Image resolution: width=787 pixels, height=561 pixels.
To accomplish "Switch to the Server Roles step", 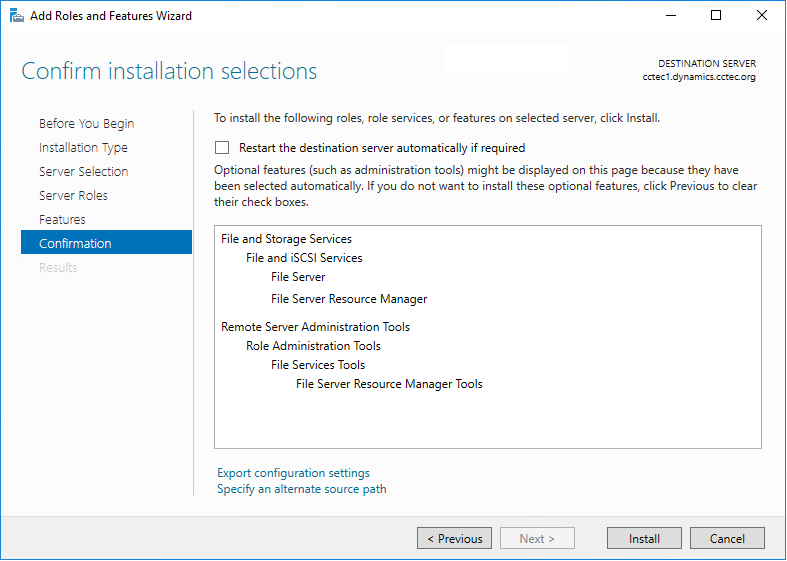I will pyautogui.click(x=73, y=196).
